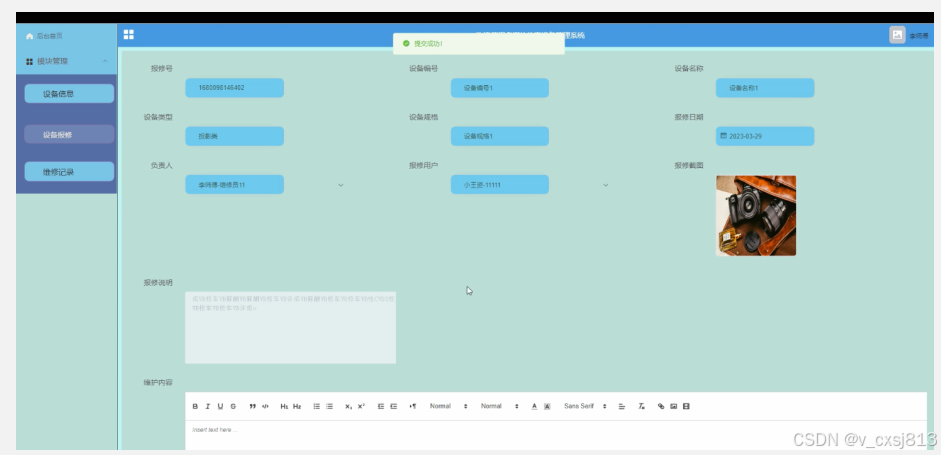Insert a blockquote in editor
Screen dimensions: 941x455
tap(253, 406)
